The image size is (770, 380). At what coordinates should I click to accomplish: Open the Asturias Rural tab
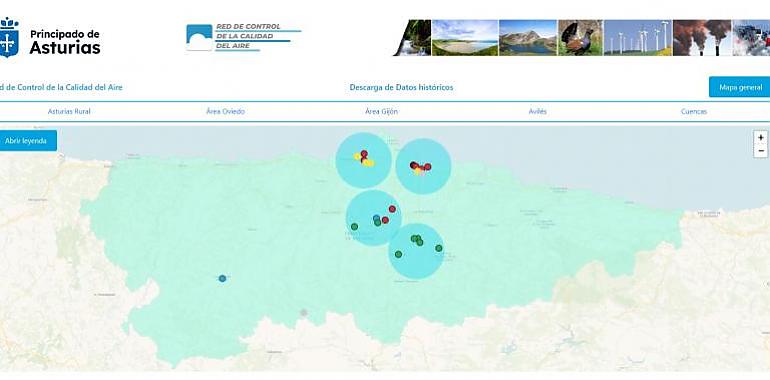(69, 111)
